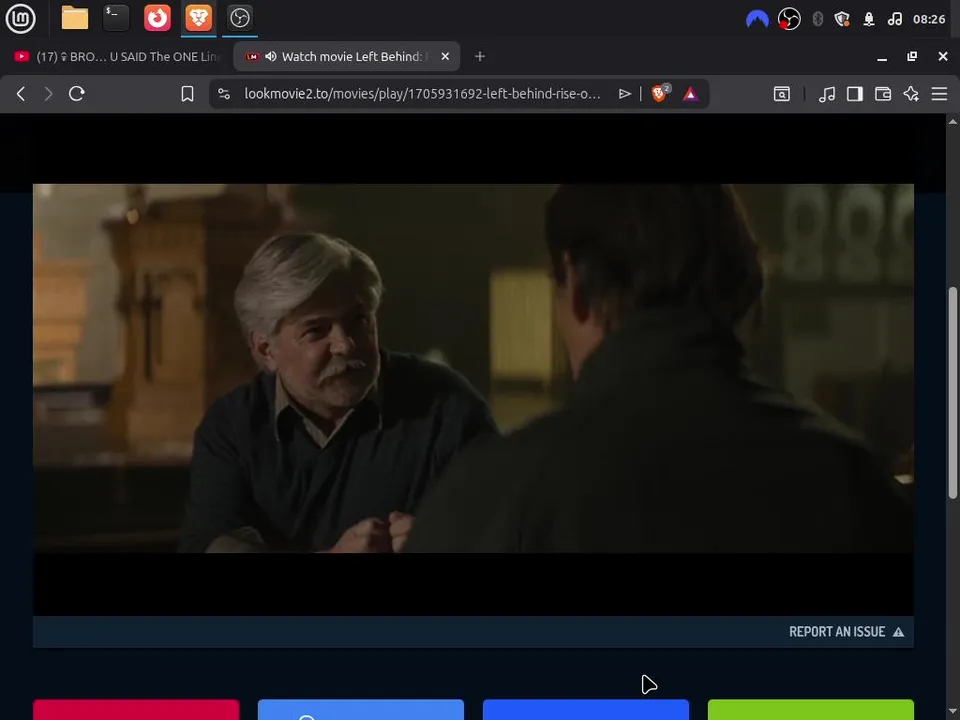Toggle the browser sidebar panel

click(x=855, y=94)
